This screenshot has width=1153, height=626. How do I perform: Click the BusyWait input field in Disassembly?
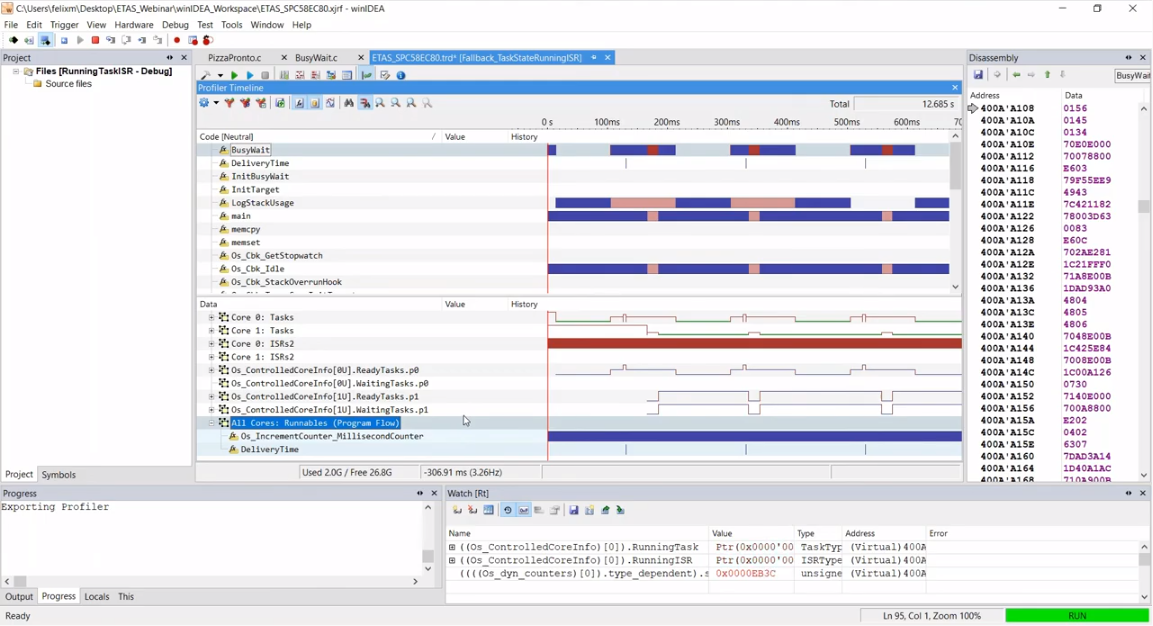pyautogui.click(x=1131, y=76)
